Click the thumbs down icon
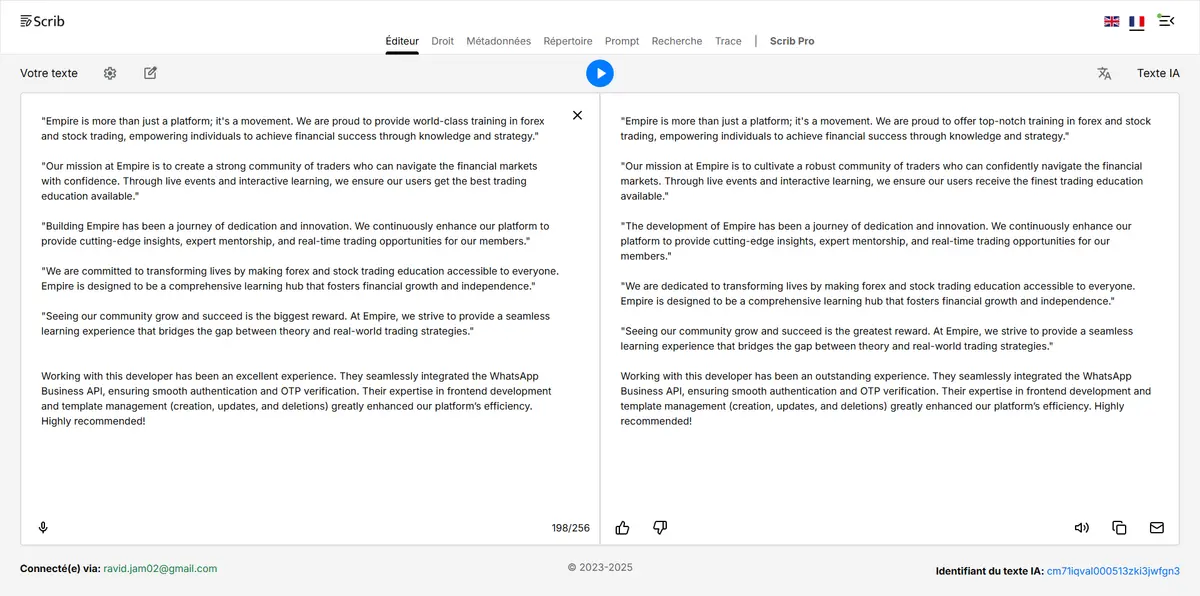 660,528
